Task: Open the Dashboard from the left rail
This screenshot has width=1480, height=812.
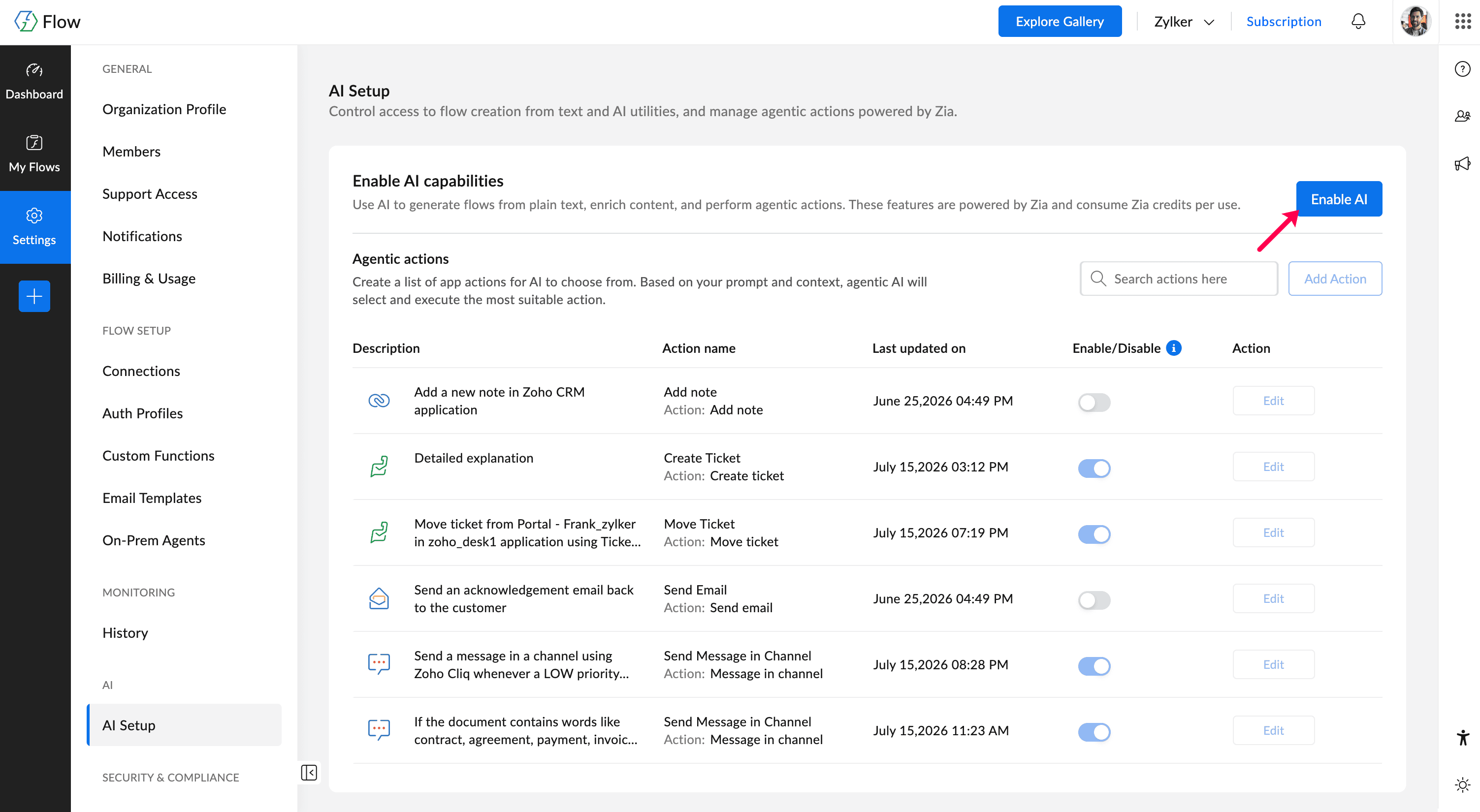Action: [x=34, y=82]
